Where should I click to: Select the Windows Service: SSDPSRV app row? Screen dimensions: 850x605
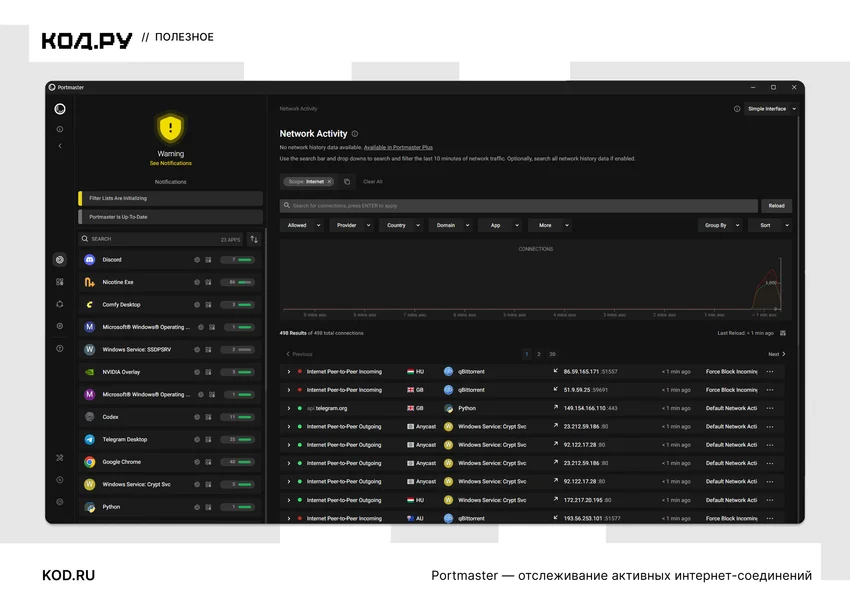click(170, 350)
